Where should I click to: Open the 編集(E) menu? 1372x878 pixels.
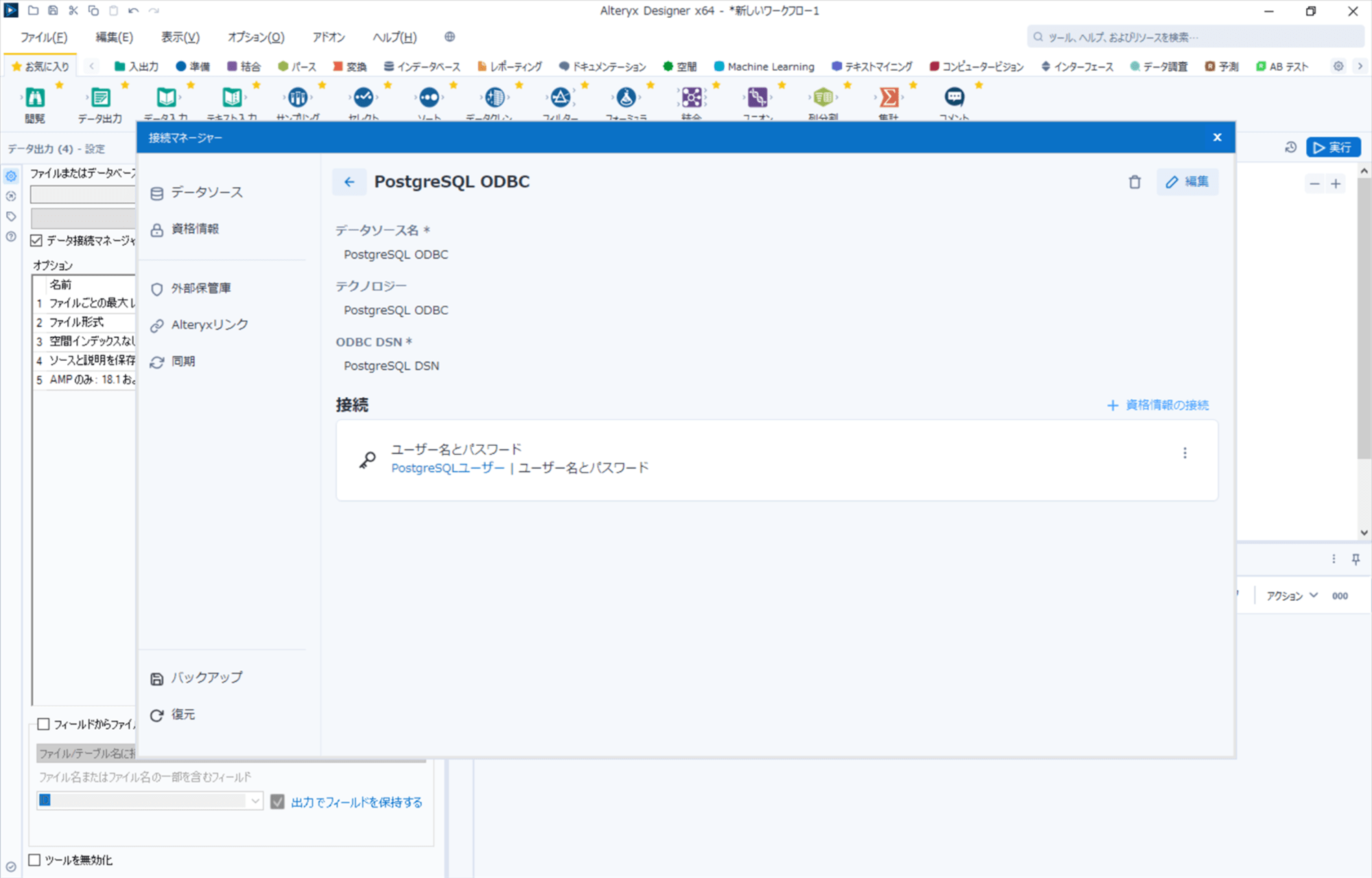(x=114, y=37)
